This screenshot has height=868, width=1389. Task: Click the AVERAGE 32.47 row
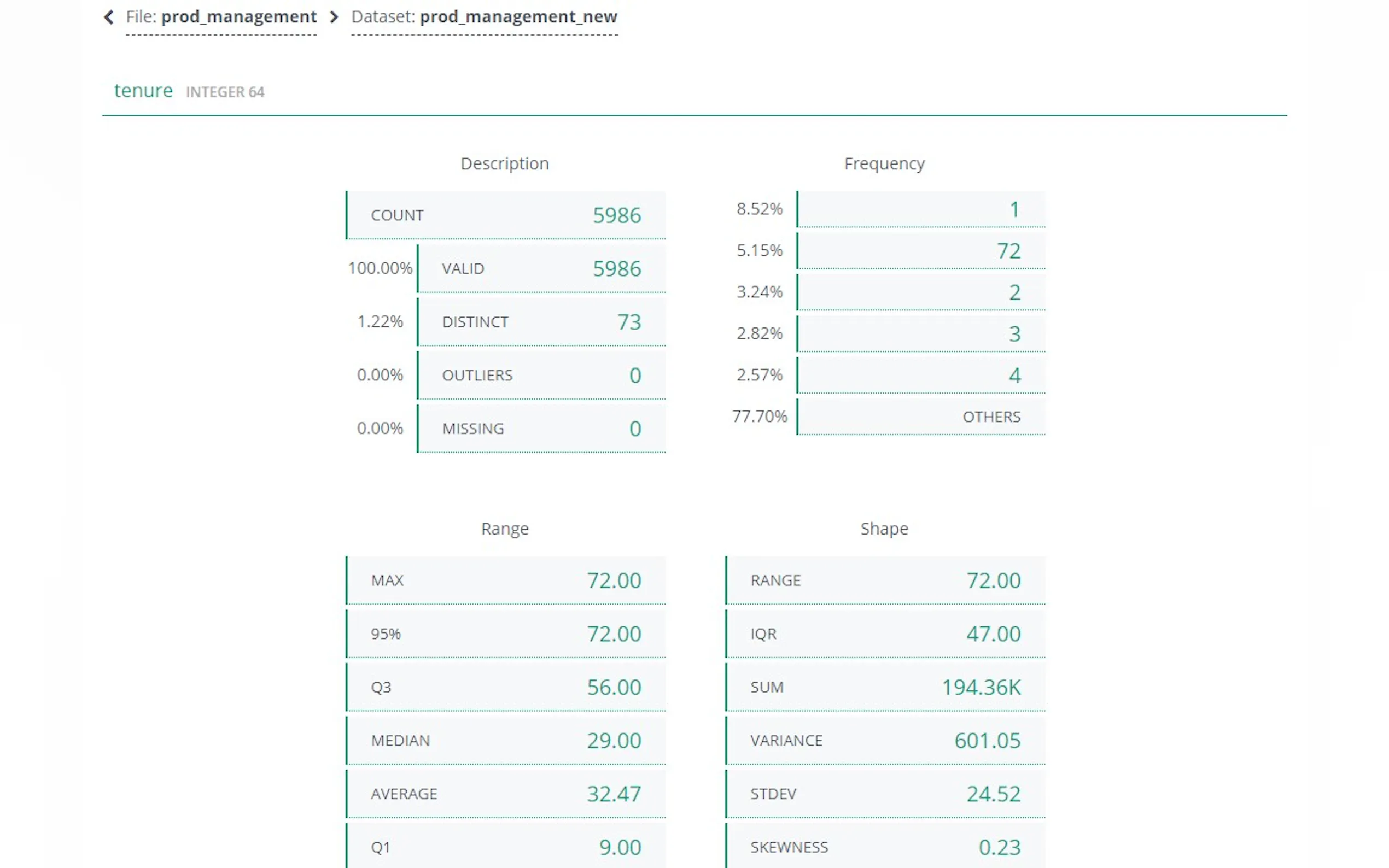(x=505, y=794)
